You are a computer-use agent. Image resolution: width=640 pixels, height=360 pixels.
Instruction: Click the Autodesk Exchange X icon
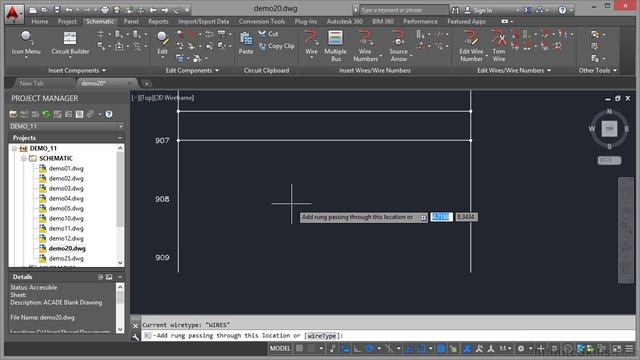click(528, 10)
